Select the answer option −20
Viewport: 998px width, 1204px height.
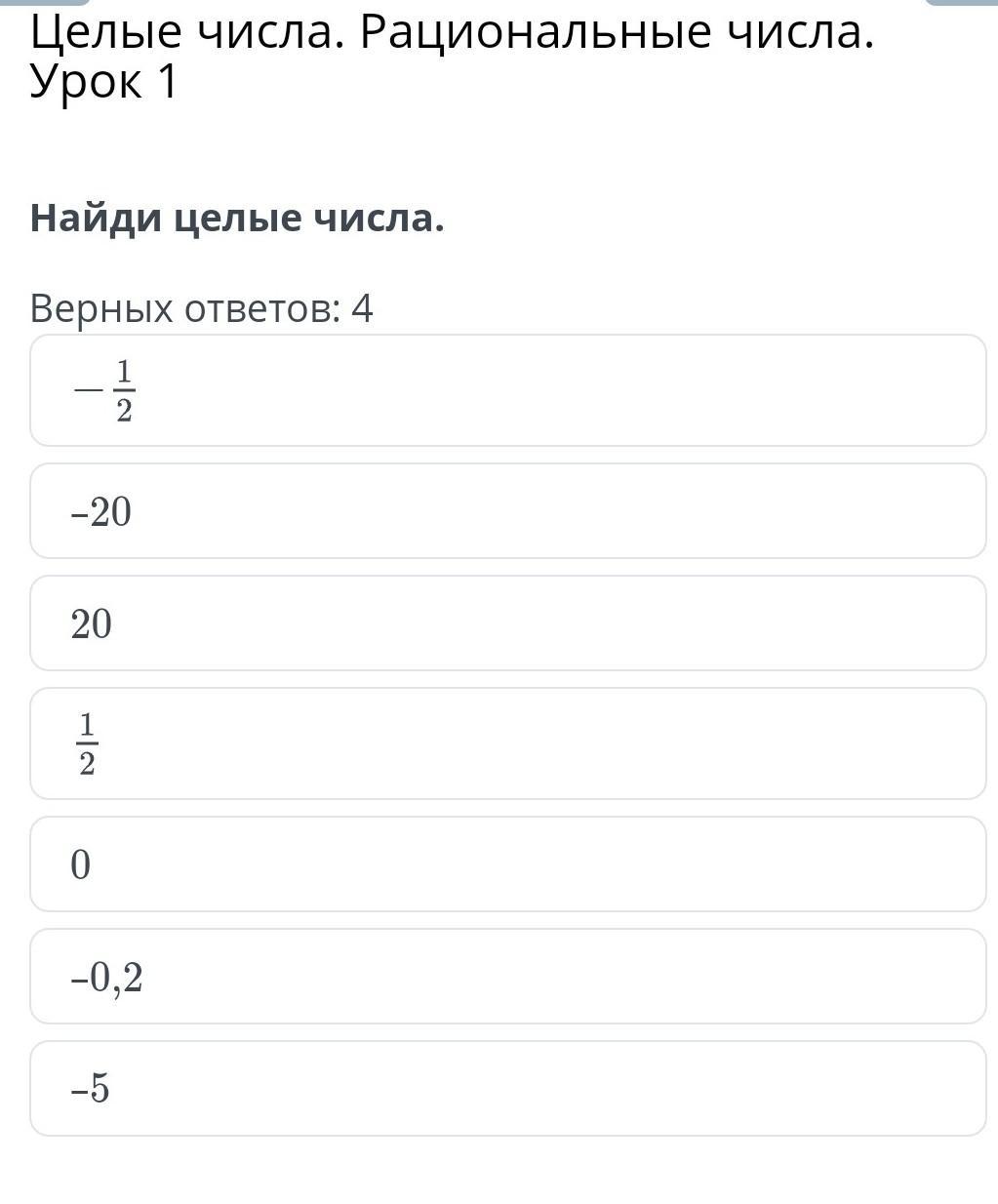click(x=507, y=511)
